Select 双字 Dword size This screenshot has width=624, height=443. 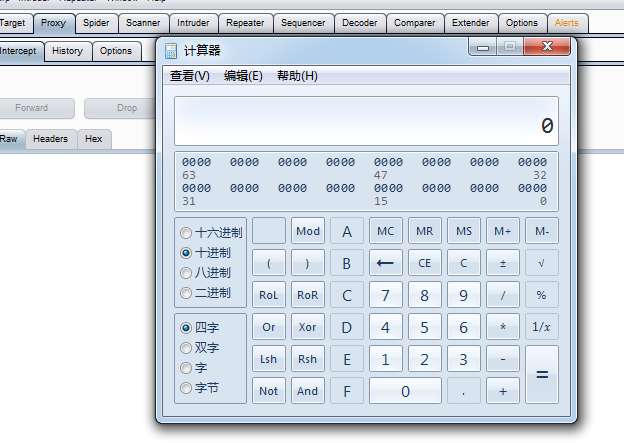point(199,347)
